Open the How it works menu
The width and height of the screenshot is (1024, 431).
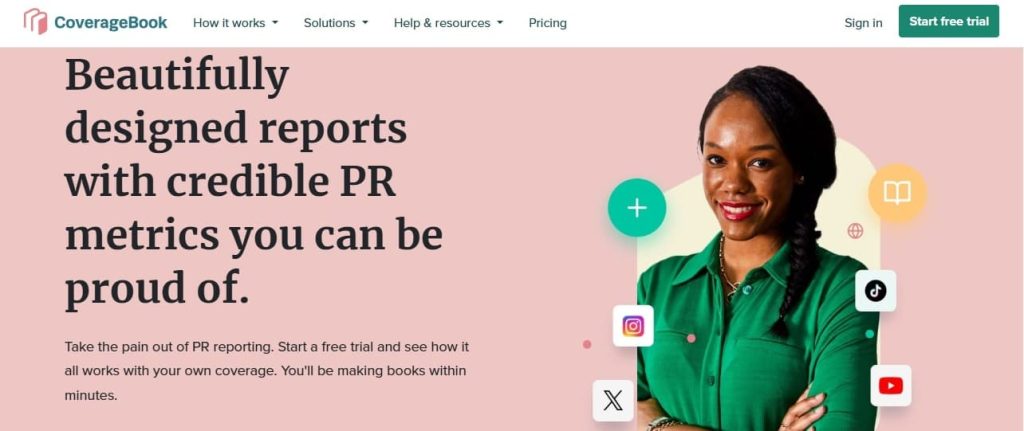229,23
